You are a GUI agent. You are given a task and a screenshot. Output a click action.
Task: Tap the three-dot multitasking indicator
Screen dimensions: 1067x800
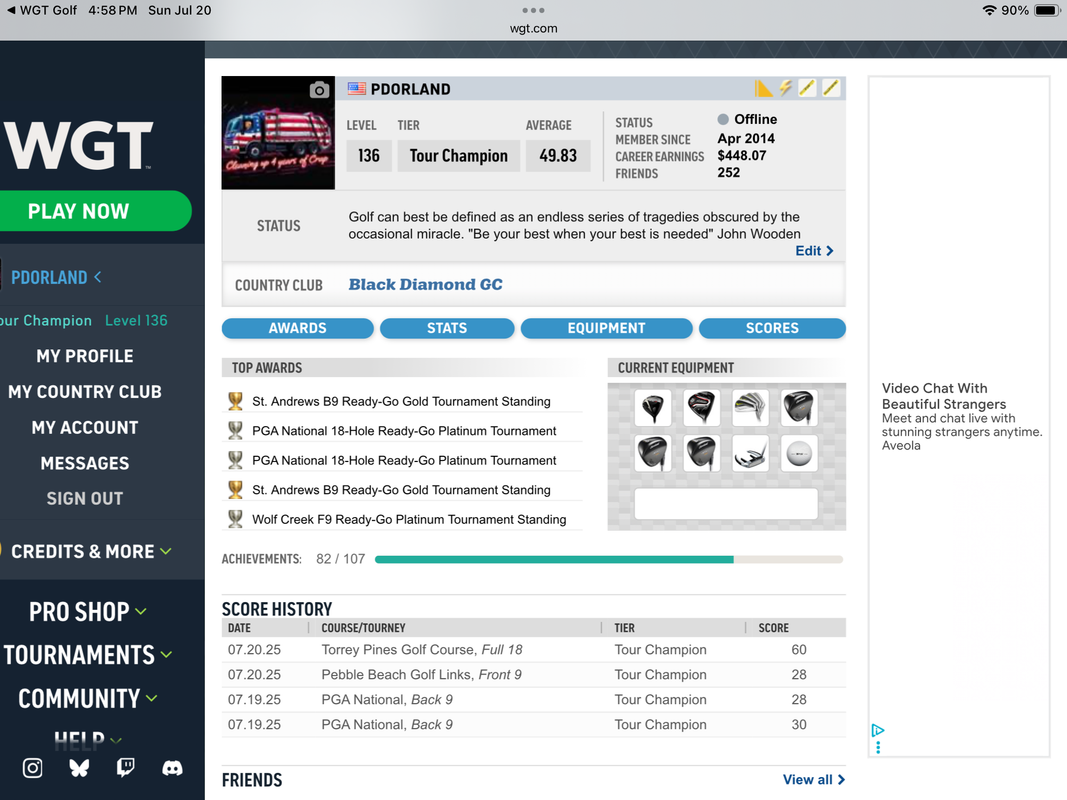click(534, 10)
